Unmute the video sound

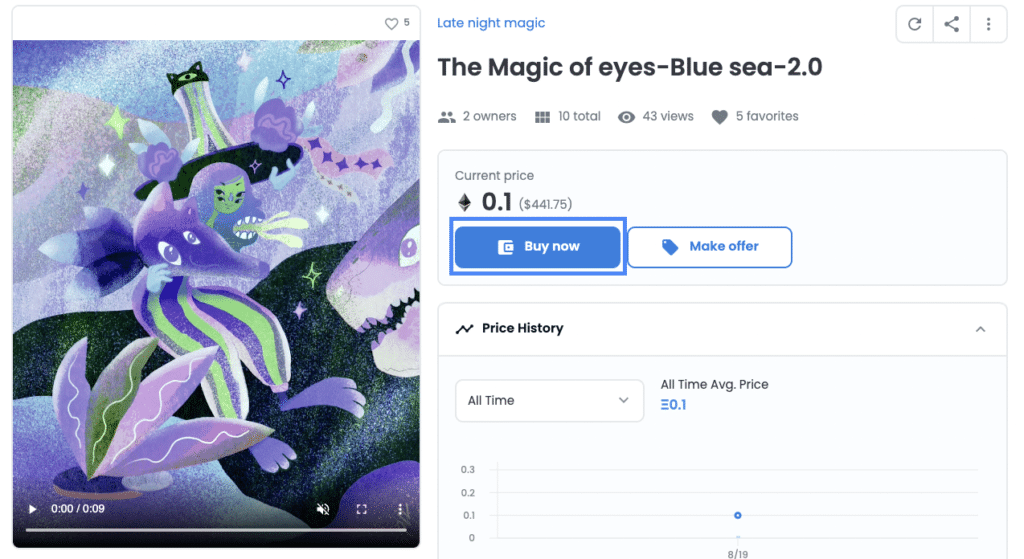pos(323,509)
